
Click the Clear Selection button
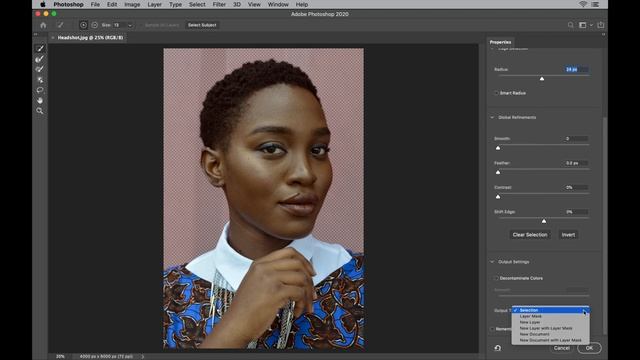pyautogui.click(x=530, y=235)
